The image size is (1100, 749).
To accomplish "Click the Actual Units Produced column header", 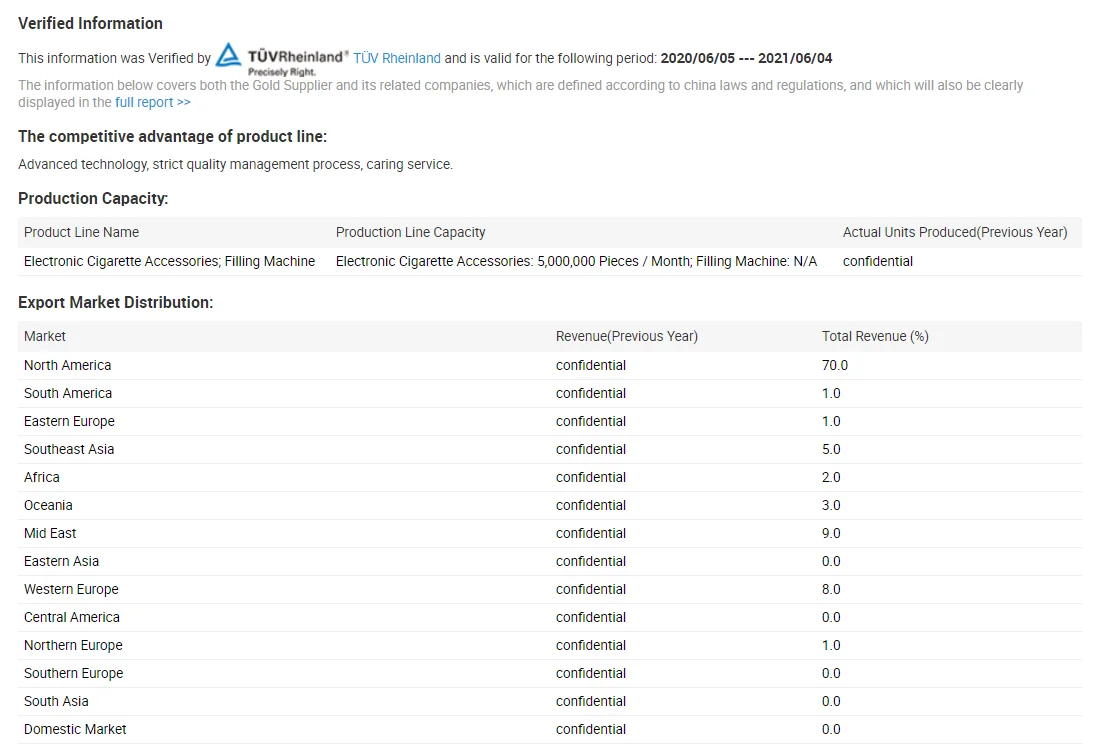I will (954, 232).
